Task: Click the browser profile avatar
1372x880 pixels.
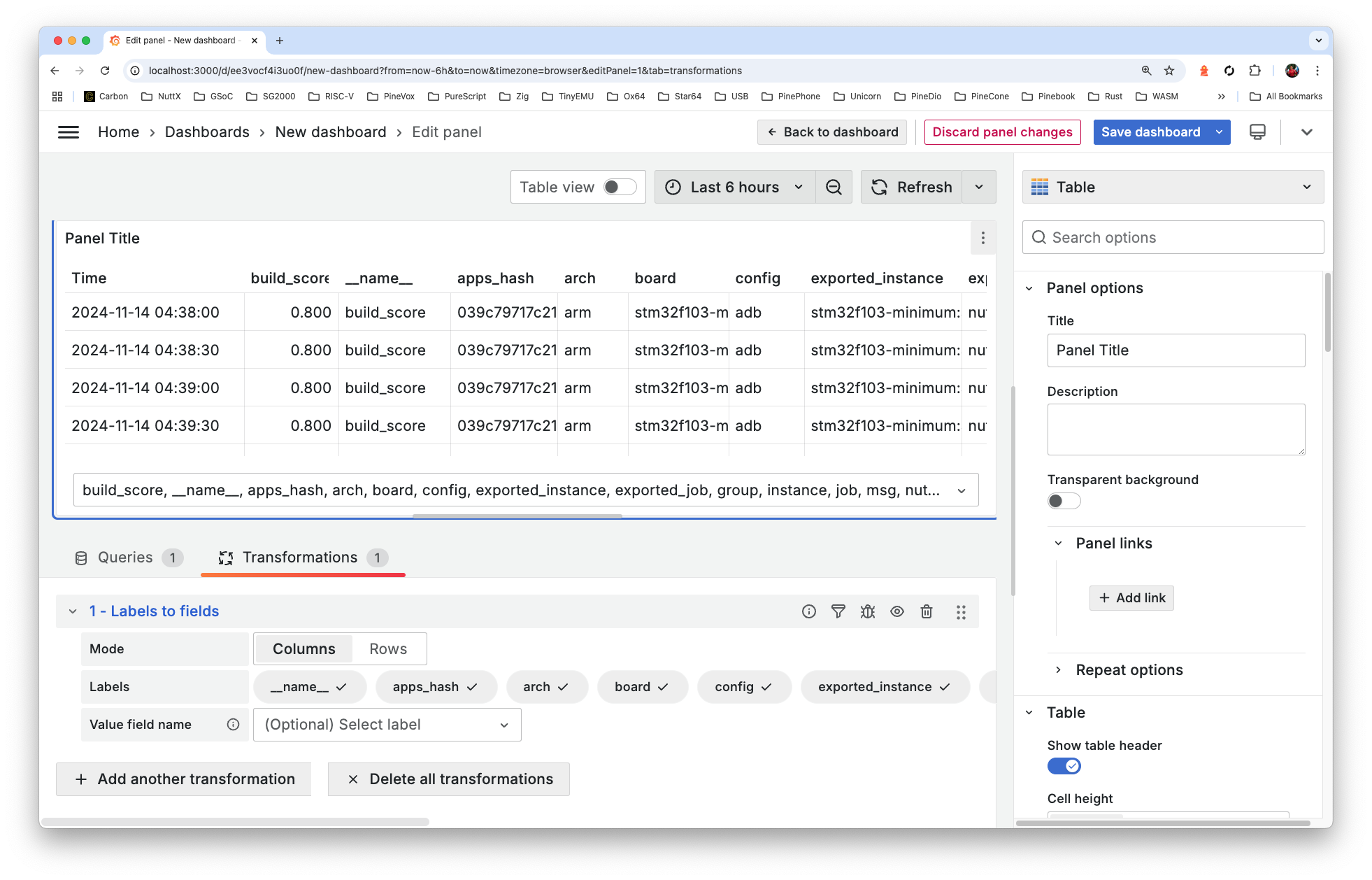Action: coord(1292,71)
